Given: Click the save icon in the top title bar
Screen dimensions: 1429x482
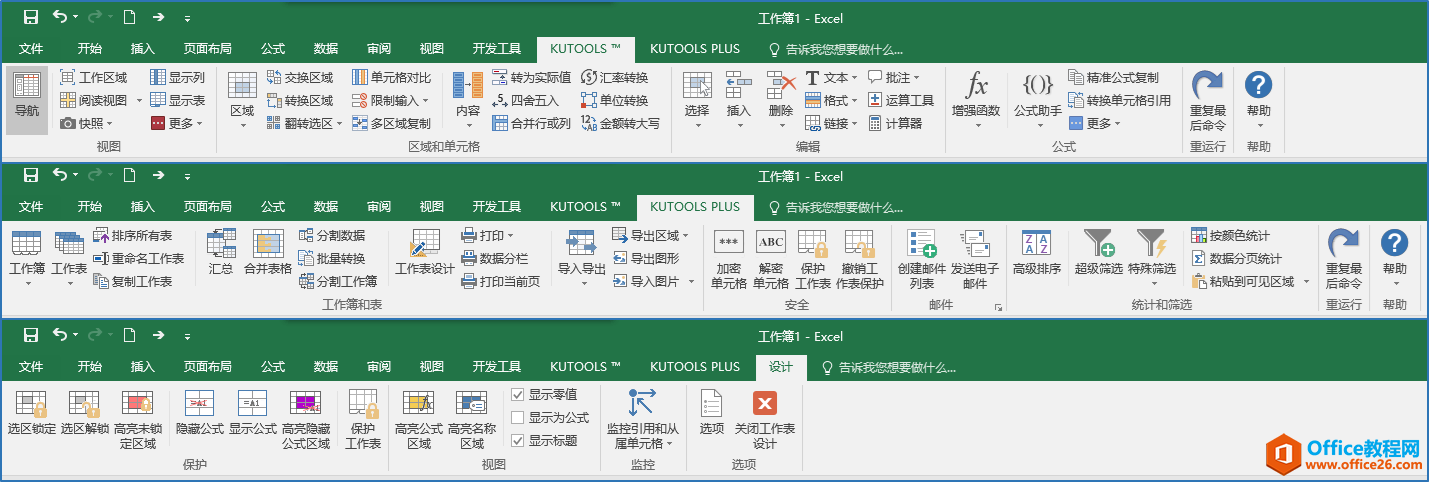Looking at the screenshot, I should [31, 17].
